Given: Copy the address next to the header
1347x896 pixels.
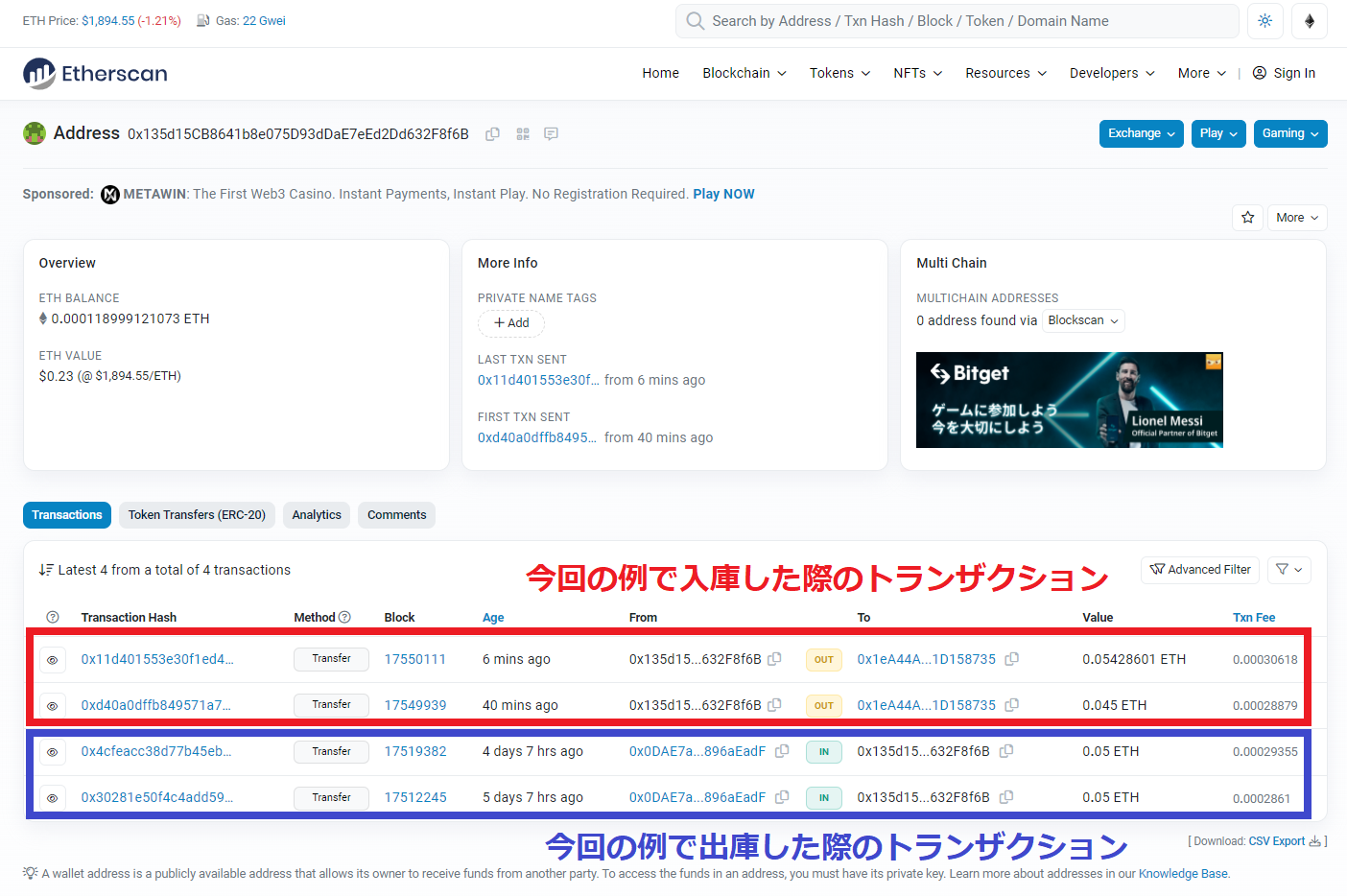Looking at the screenshot, I should [x=492, y=134].
